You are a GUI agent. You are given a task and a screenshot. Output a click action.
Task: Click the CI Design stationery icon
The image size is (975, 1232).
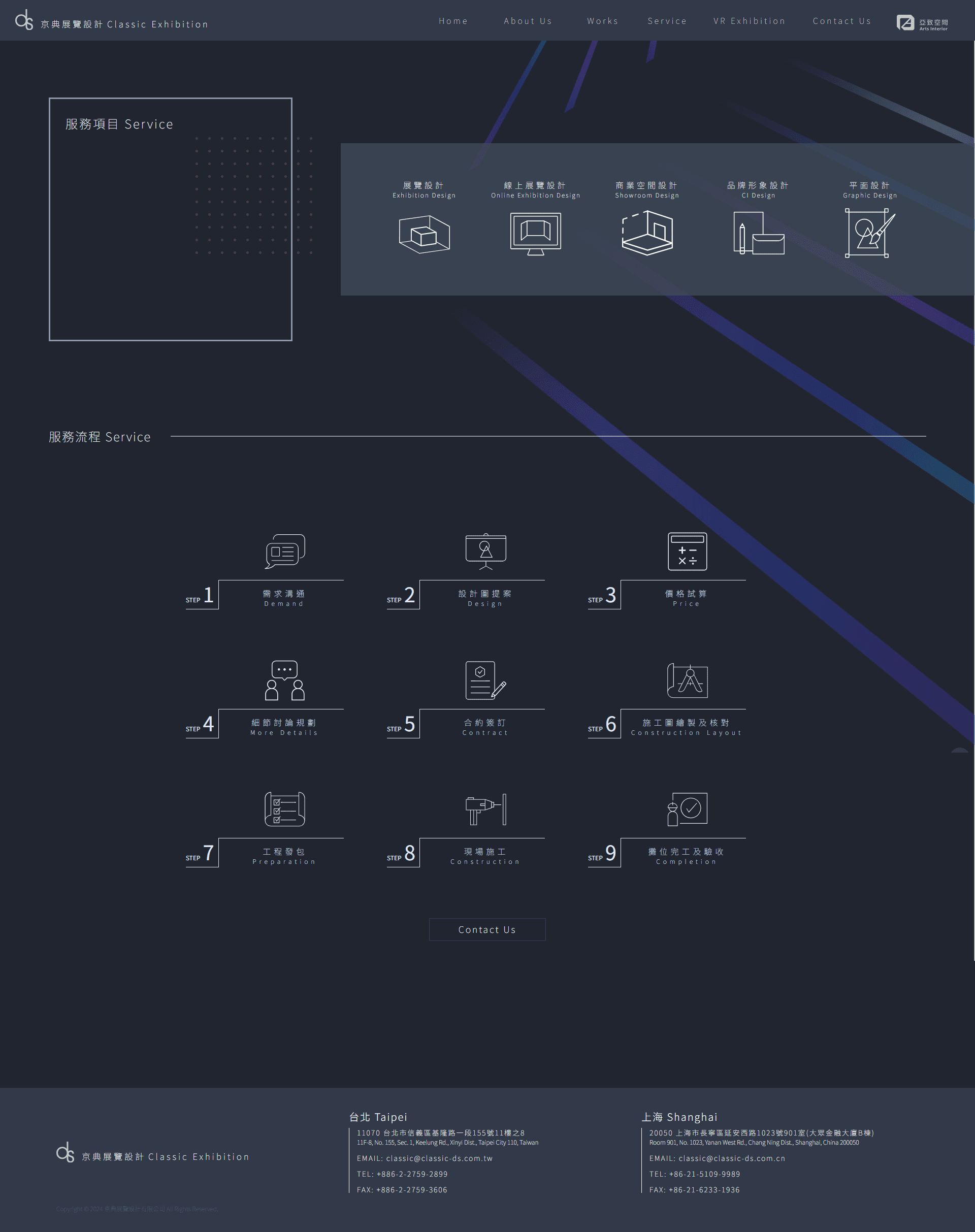(x=759, y=233)
